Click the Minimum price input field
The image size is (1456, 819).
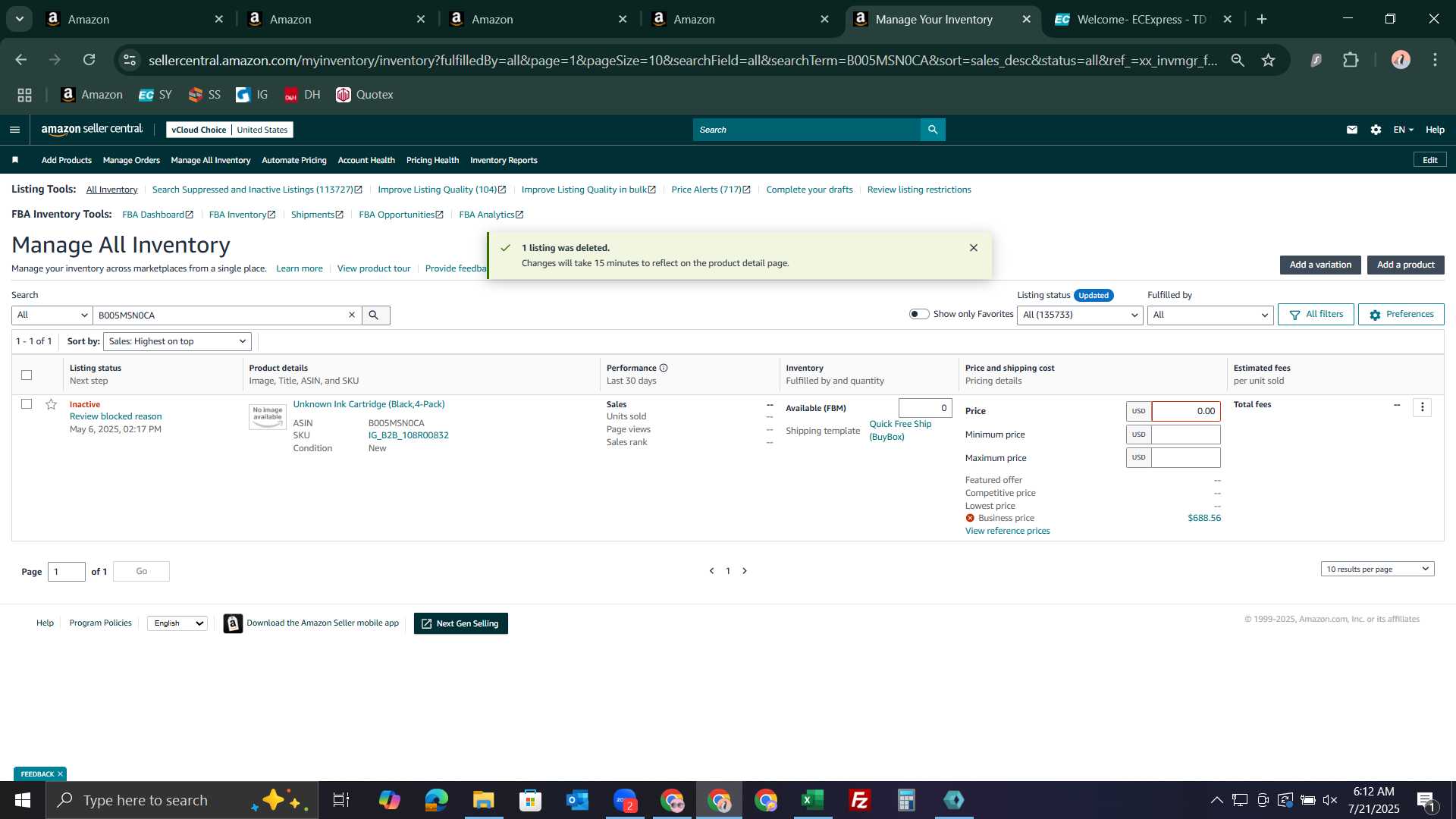pos(1186,435)
